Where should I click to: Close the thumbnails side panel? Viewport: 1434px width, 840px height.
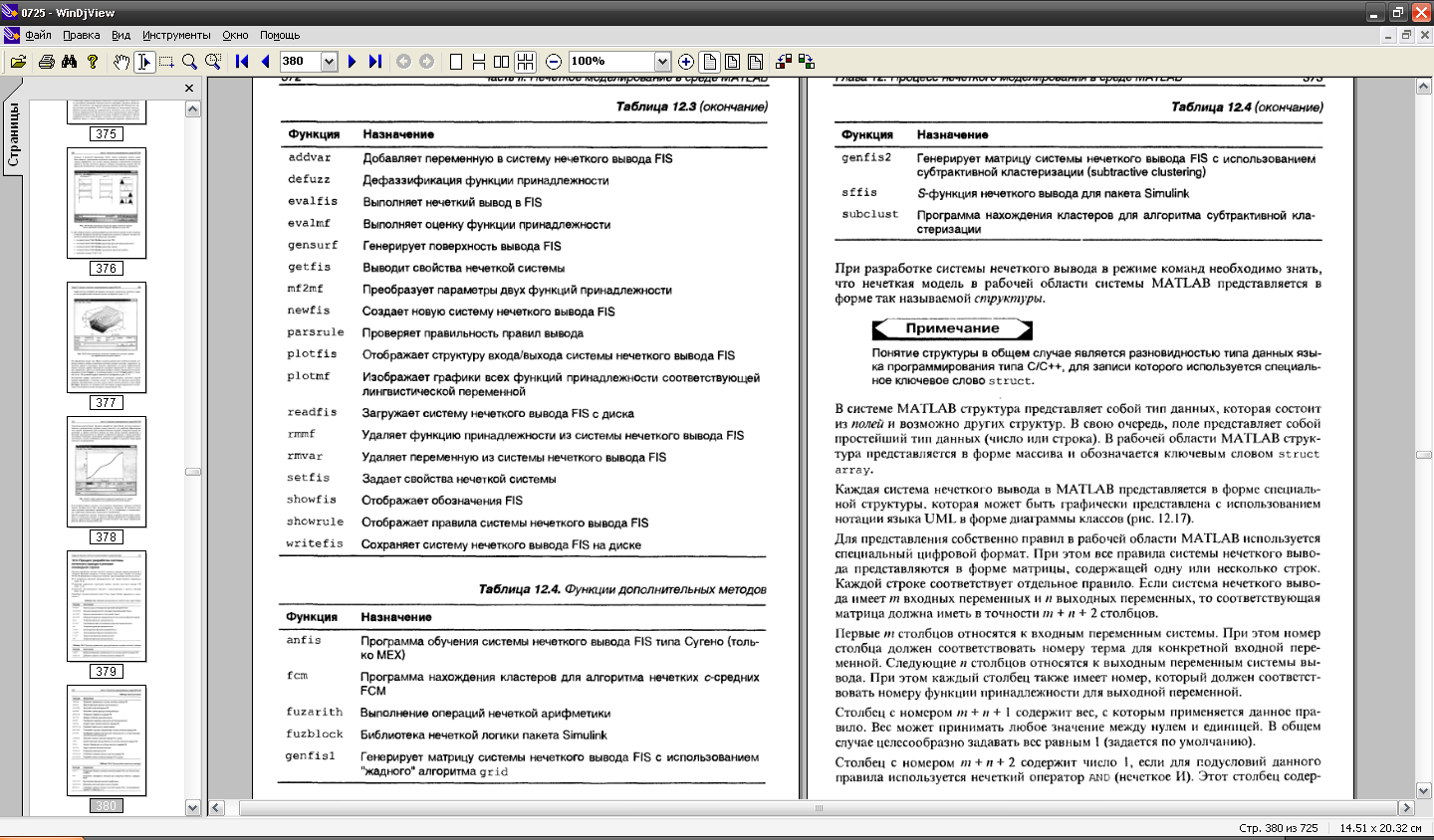pyautogui.click(x=189, y=89)
